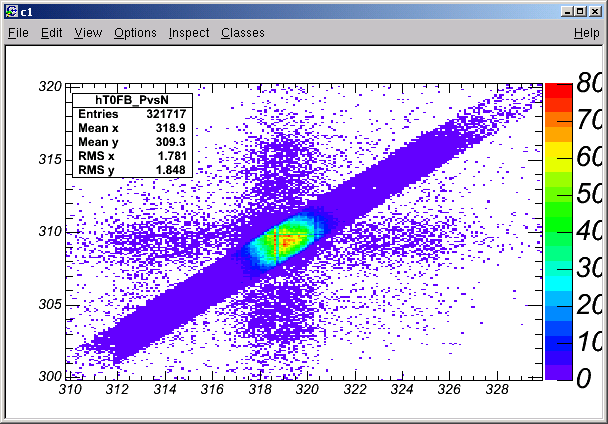The image size is (608, 424).
Task: Click the red-orange hotspot in the histogram center
Action: [x=286, y=242]
